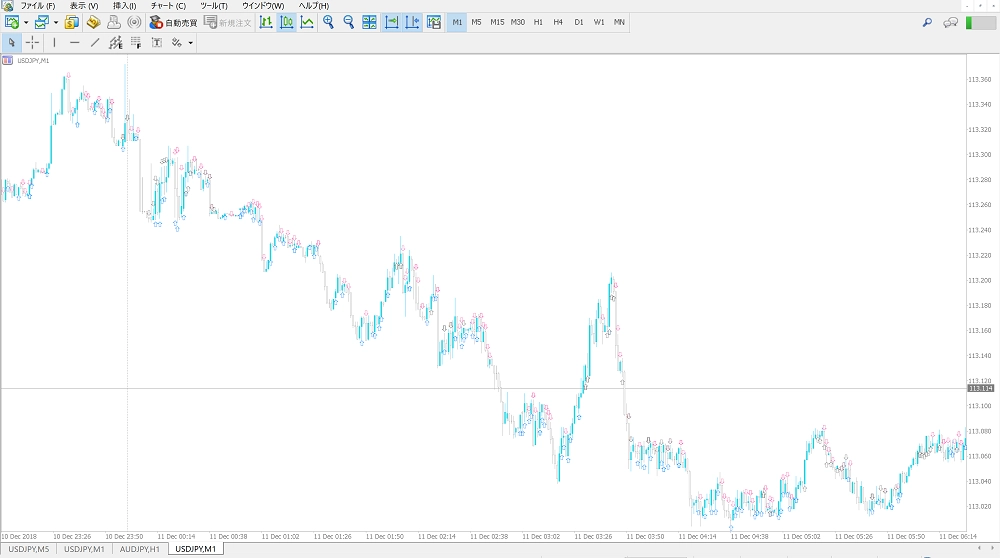Viewport: 1000px width, 558px height.
Task: Select the D1 timeframe
Action: click(x=578, y=22)
